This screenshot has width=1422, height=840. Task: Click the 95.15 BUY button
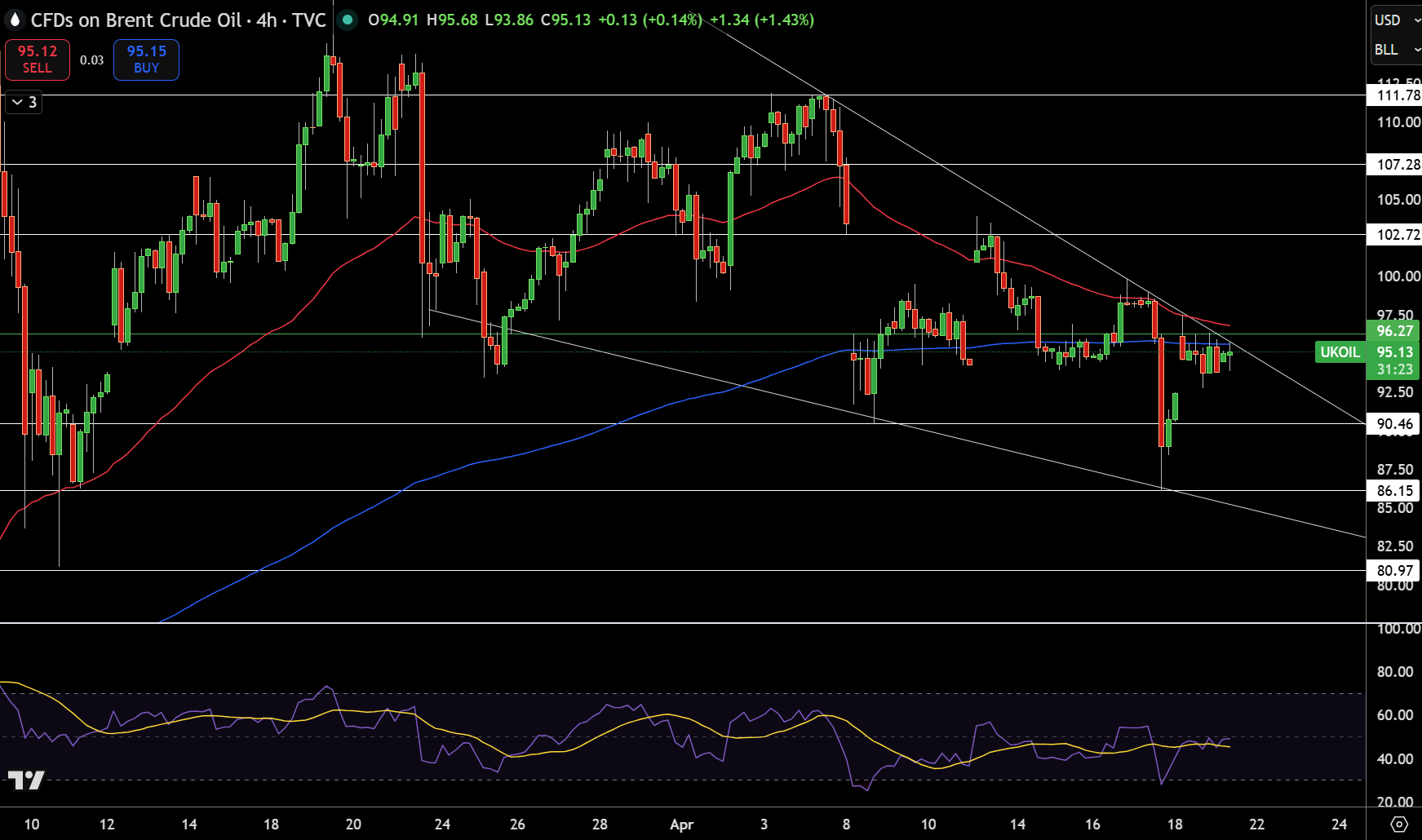coord(146,60)
